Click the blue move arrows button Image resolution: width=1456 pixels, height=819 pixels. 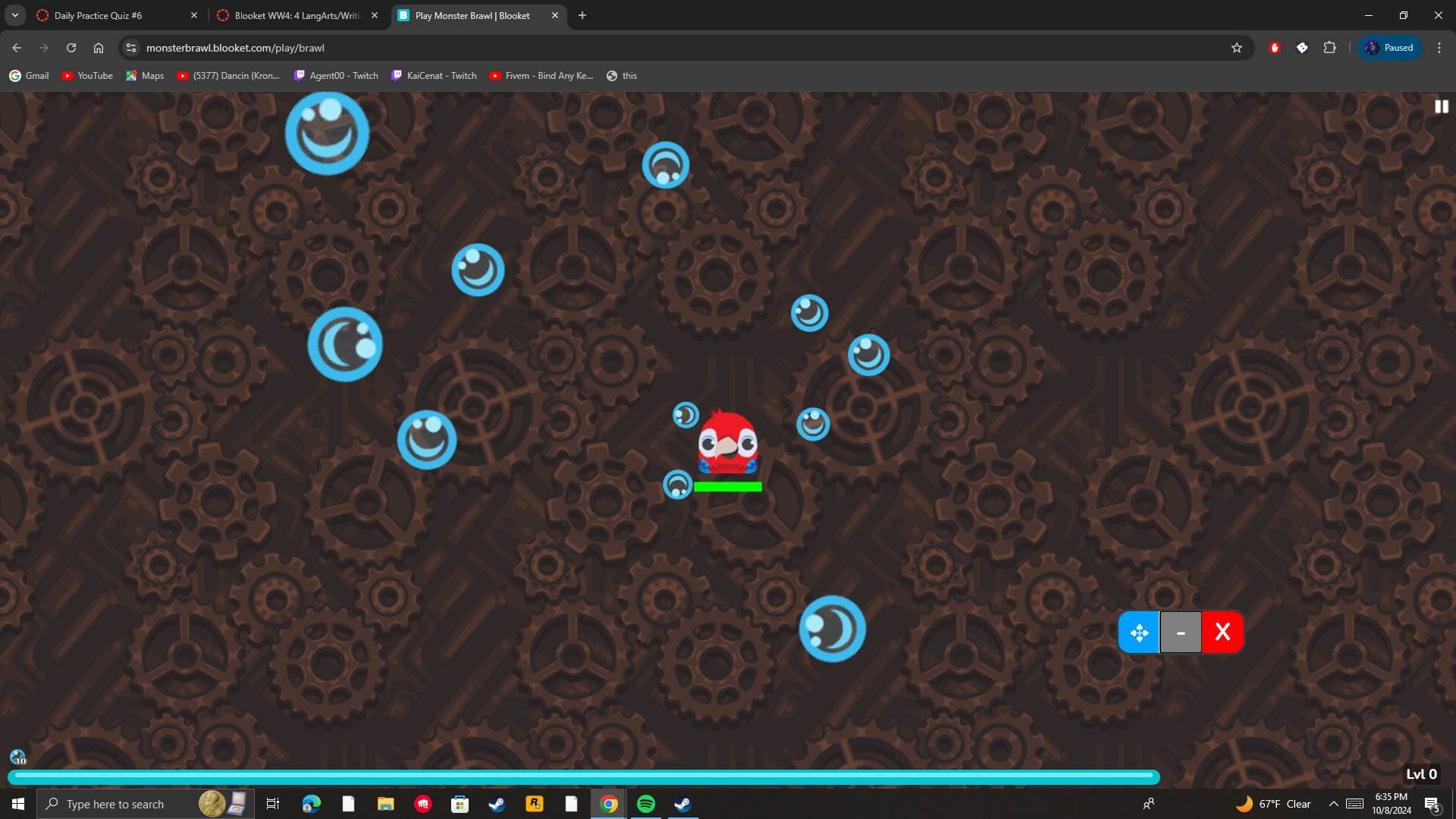pos(1139,632)
